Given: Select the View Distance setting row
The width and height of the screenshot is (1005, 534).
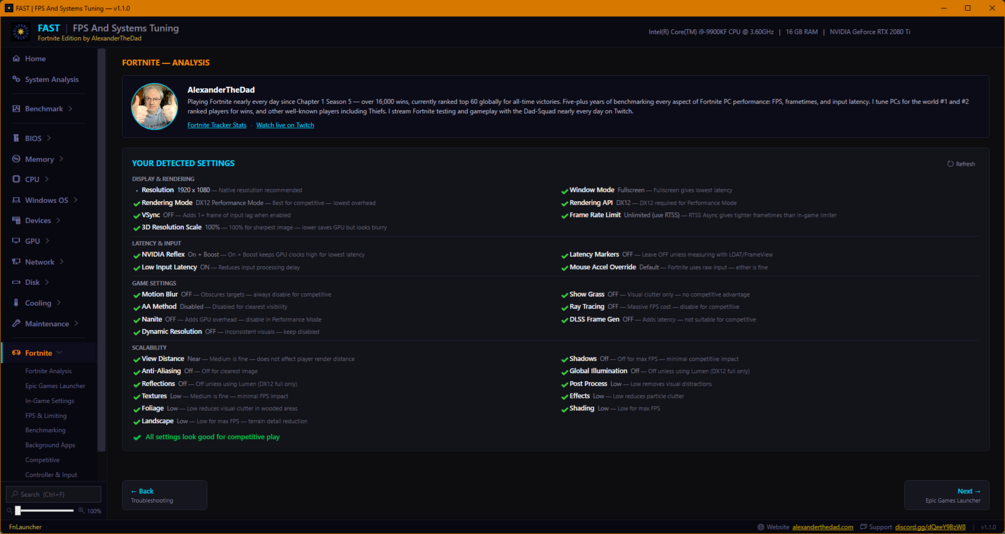Looking at the screenshot, I should 244,359.
